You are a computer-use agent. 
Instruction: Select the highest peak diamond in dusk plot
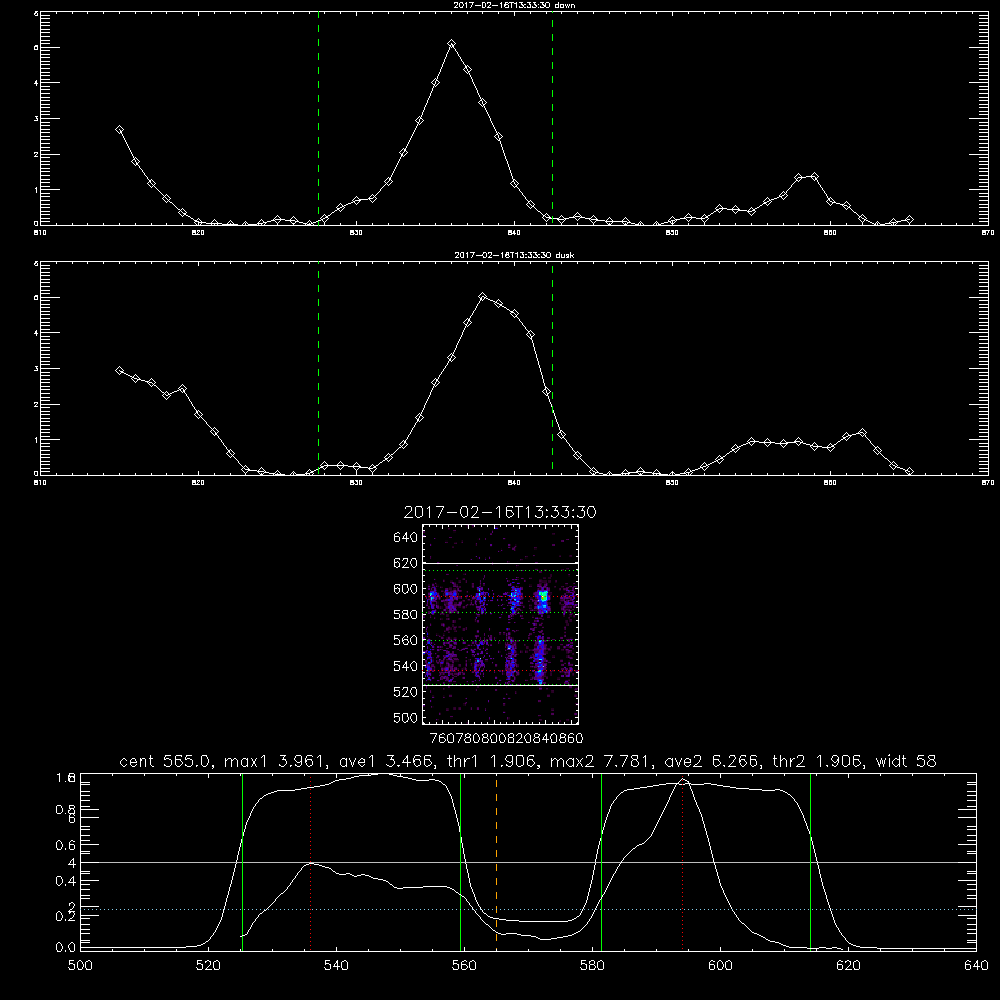pyautogui.click(x=483, y=297)
